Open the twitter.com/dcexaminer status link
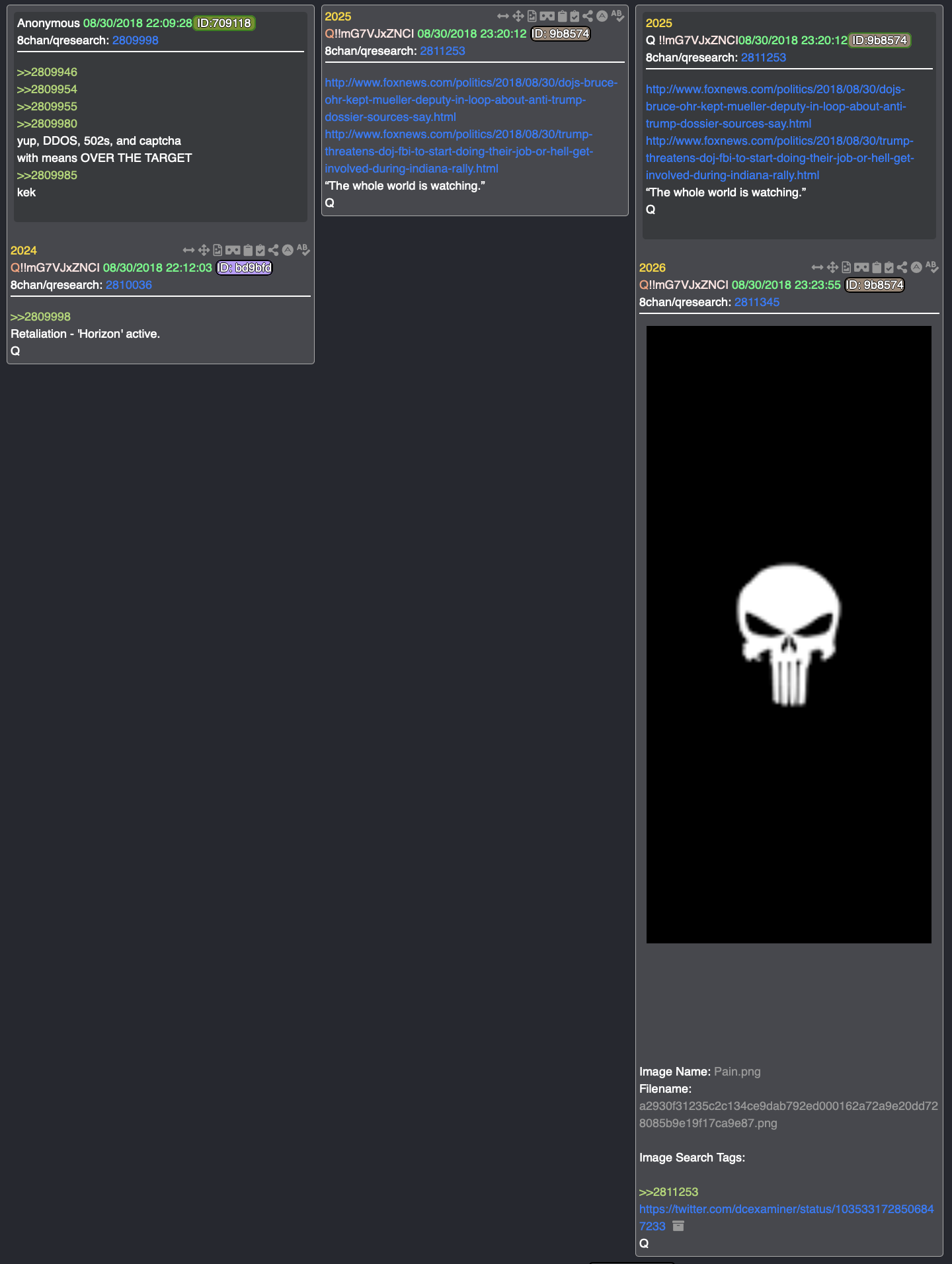Screen dimensions: 952x1264 click(786, 1217)
